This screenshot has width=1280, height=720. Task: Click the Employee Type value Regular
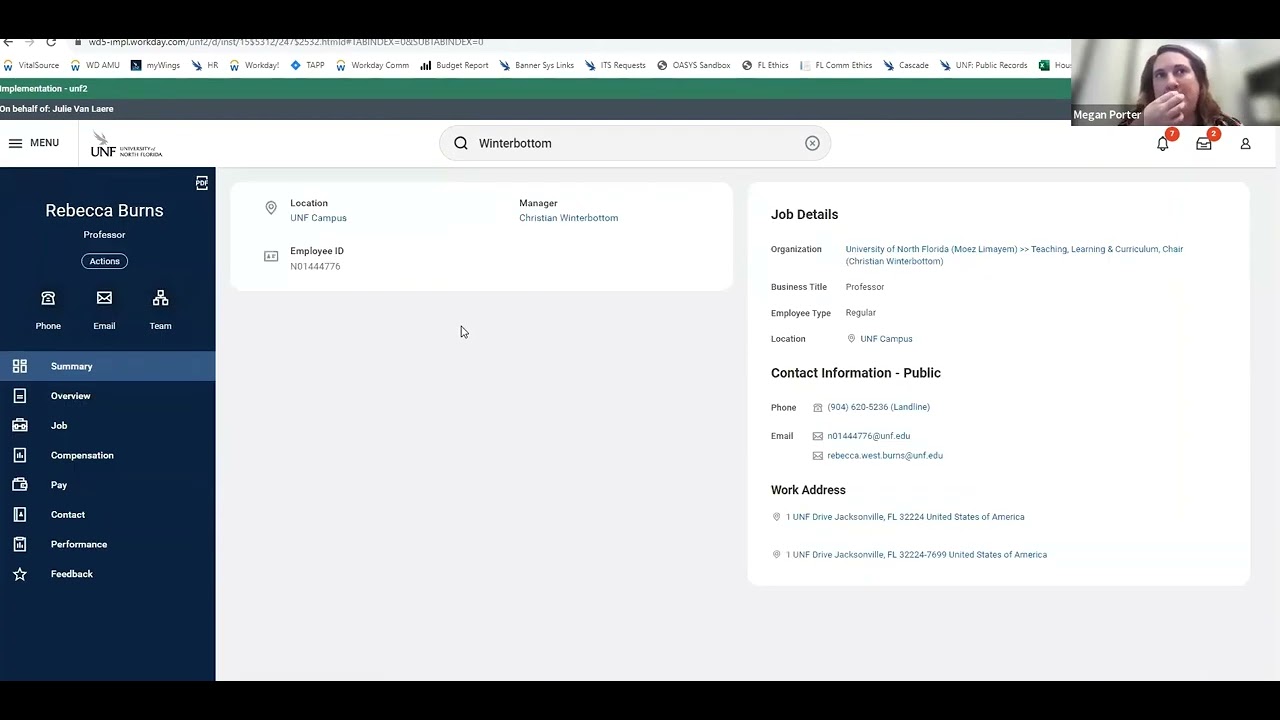(x=860, y=313)
